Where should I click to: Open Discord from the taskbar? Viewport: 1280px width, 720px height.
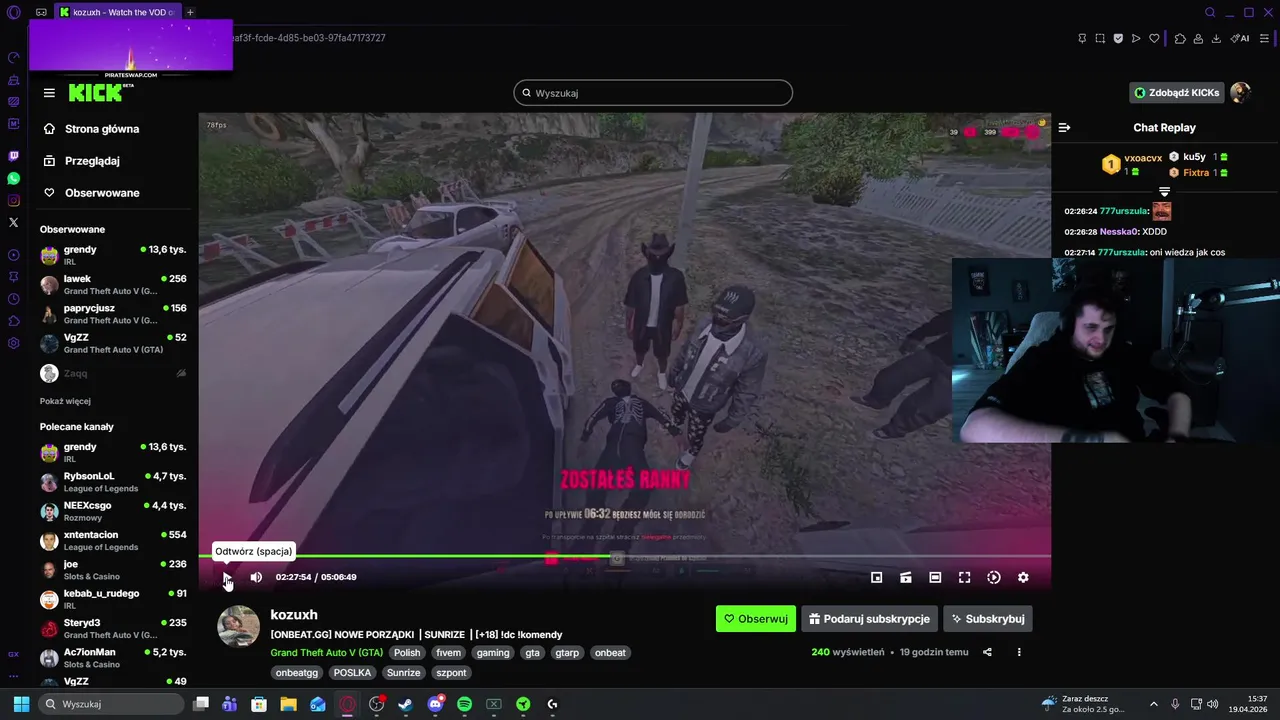(435, 704)
